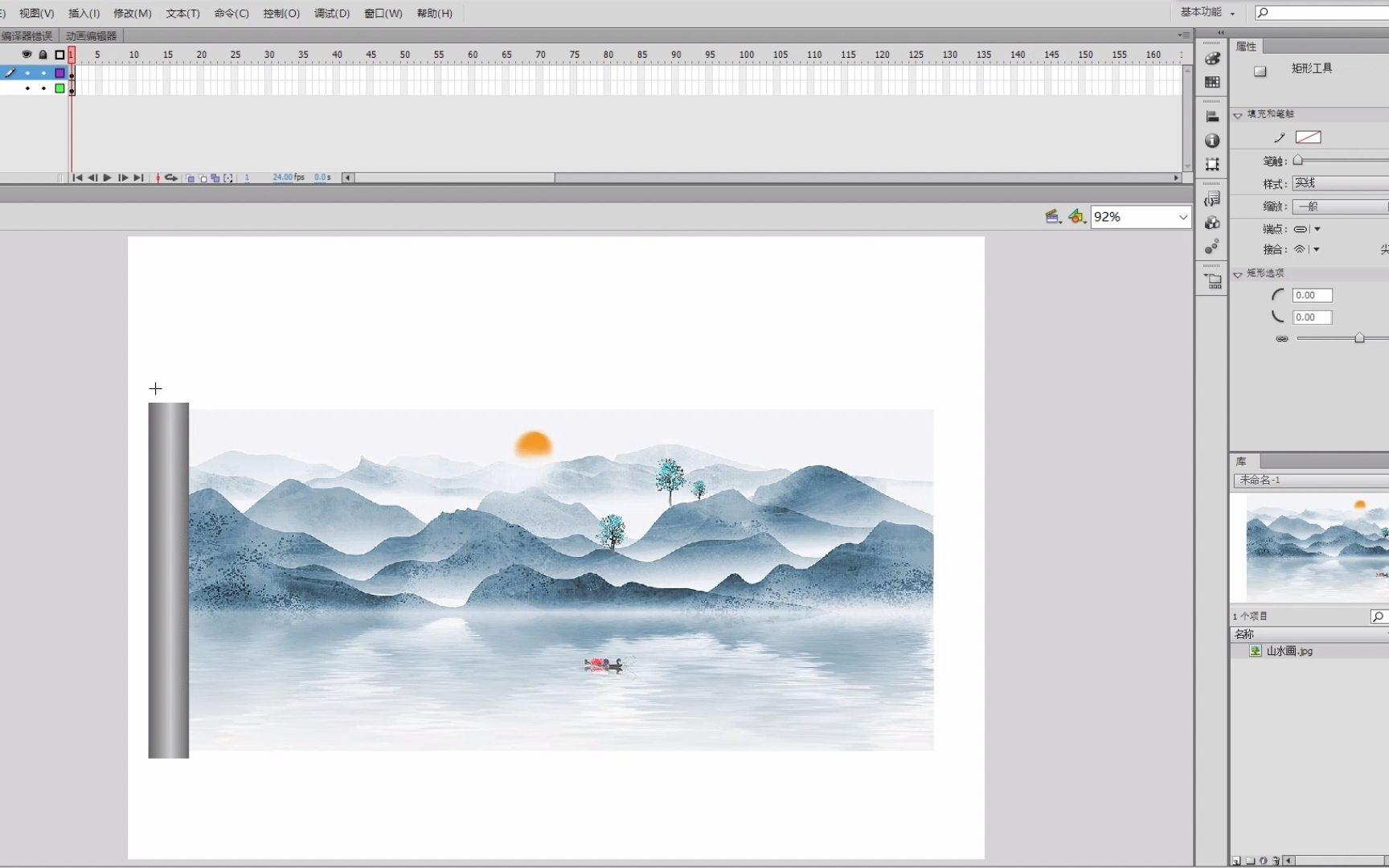Open the Info panel icon

tap(1212, 141)
